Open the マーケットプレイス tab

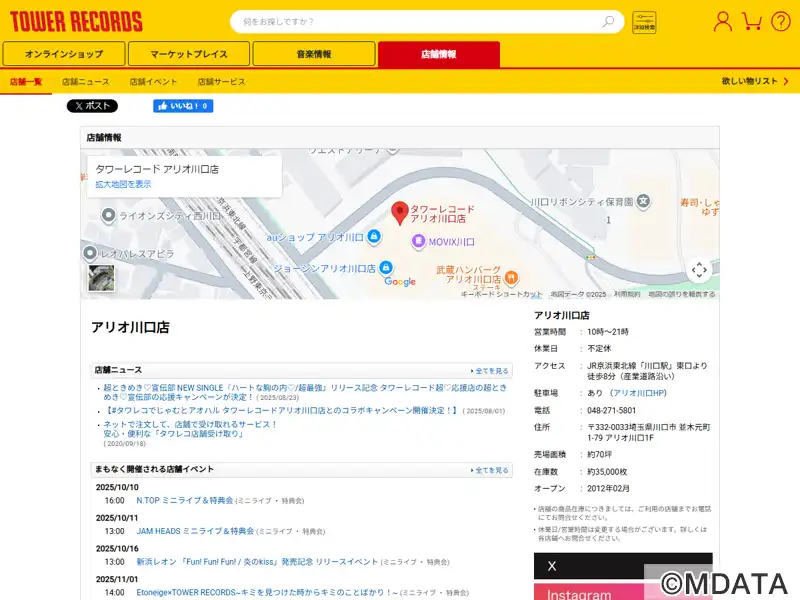189,54
